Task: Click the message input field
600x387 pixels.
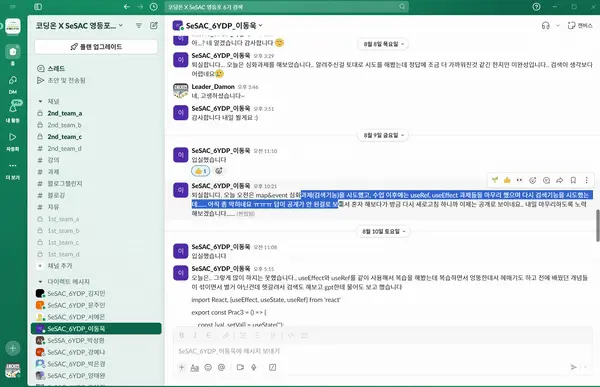Action: pos(383,351)
